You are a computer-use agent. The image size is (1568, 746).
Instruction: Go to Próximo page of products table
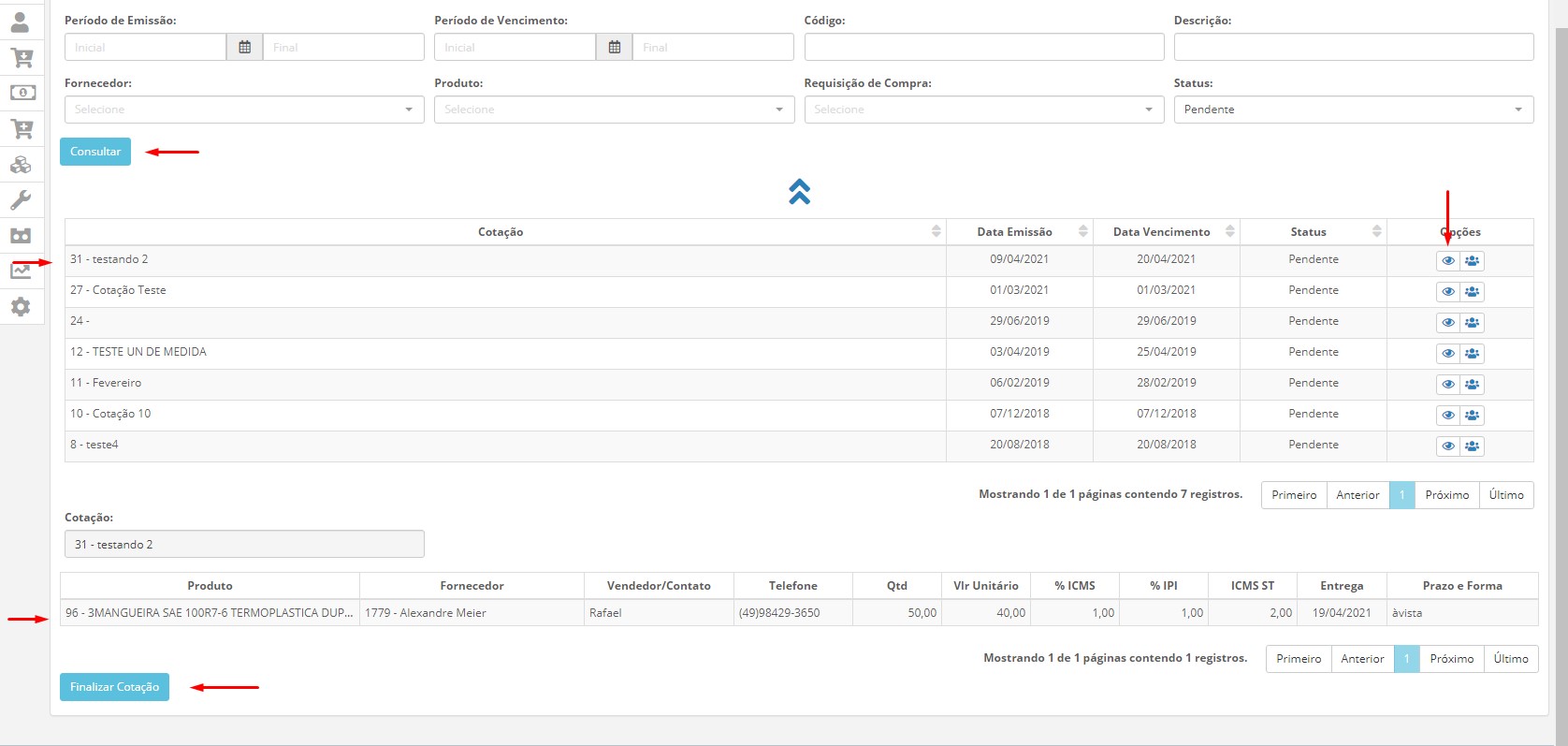pyautogui.click(x=1452, y=659)
